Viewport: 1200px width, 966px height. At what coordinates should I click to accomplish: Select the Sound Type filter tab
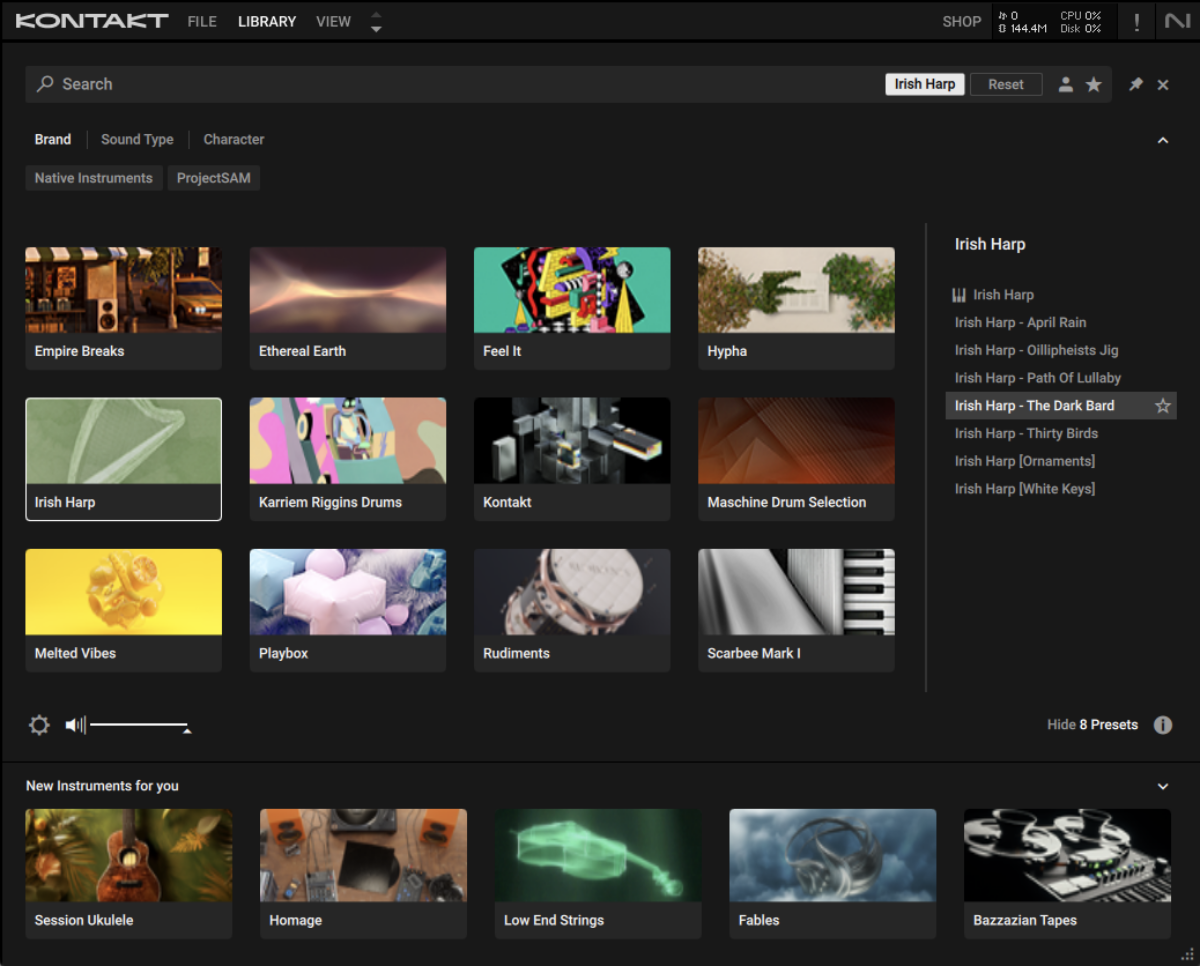[137, 140]
